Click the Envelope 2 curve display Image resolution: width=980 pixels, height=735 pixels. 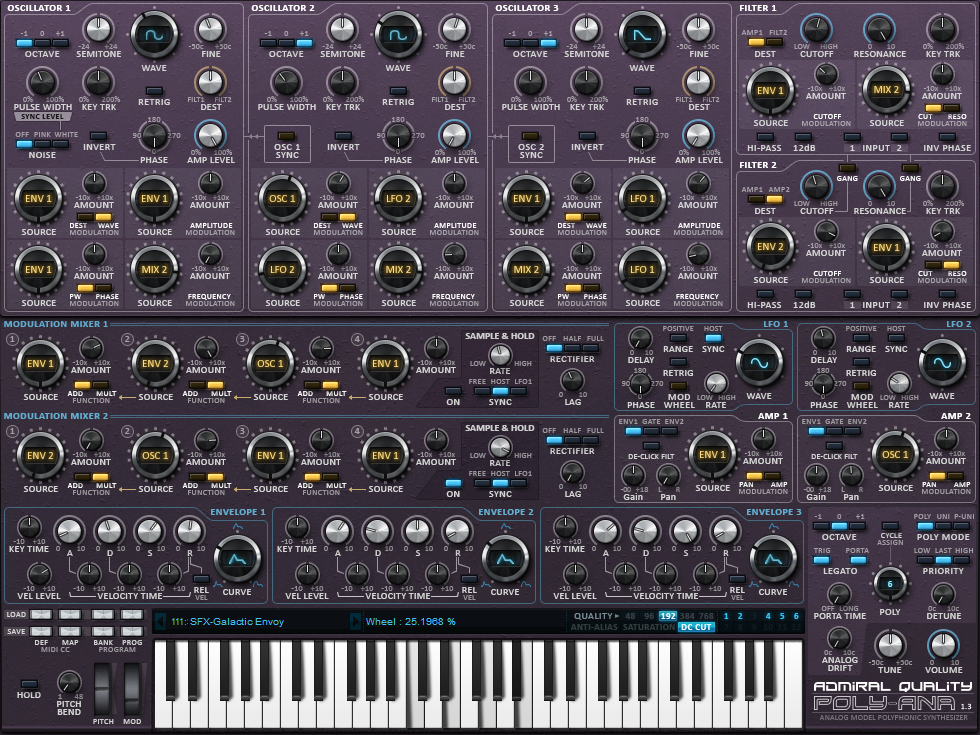point(505,559)
